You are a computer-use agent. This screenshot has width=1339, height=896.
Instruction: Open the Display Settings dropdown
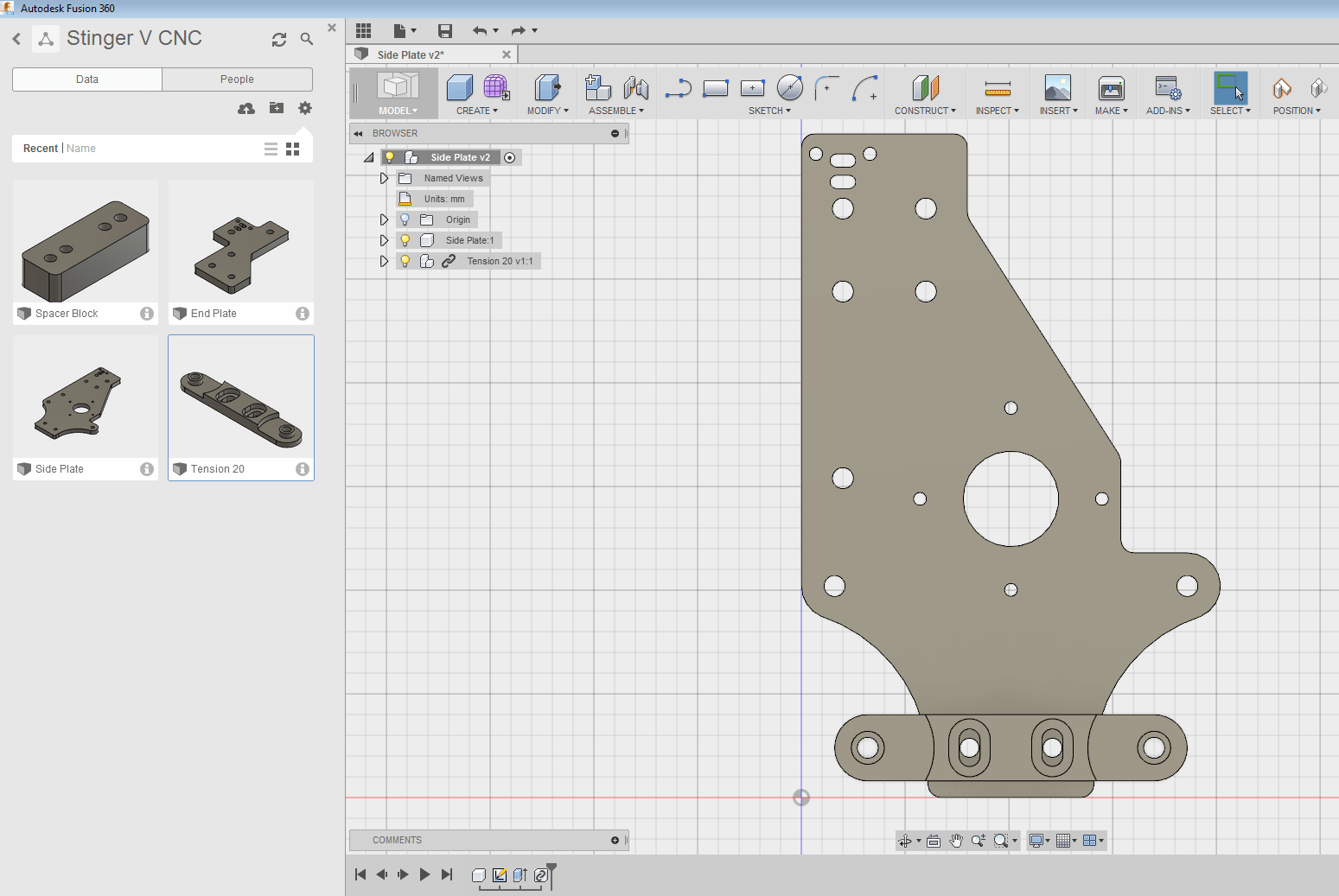pyautogui.click(x=1037, y=840)
